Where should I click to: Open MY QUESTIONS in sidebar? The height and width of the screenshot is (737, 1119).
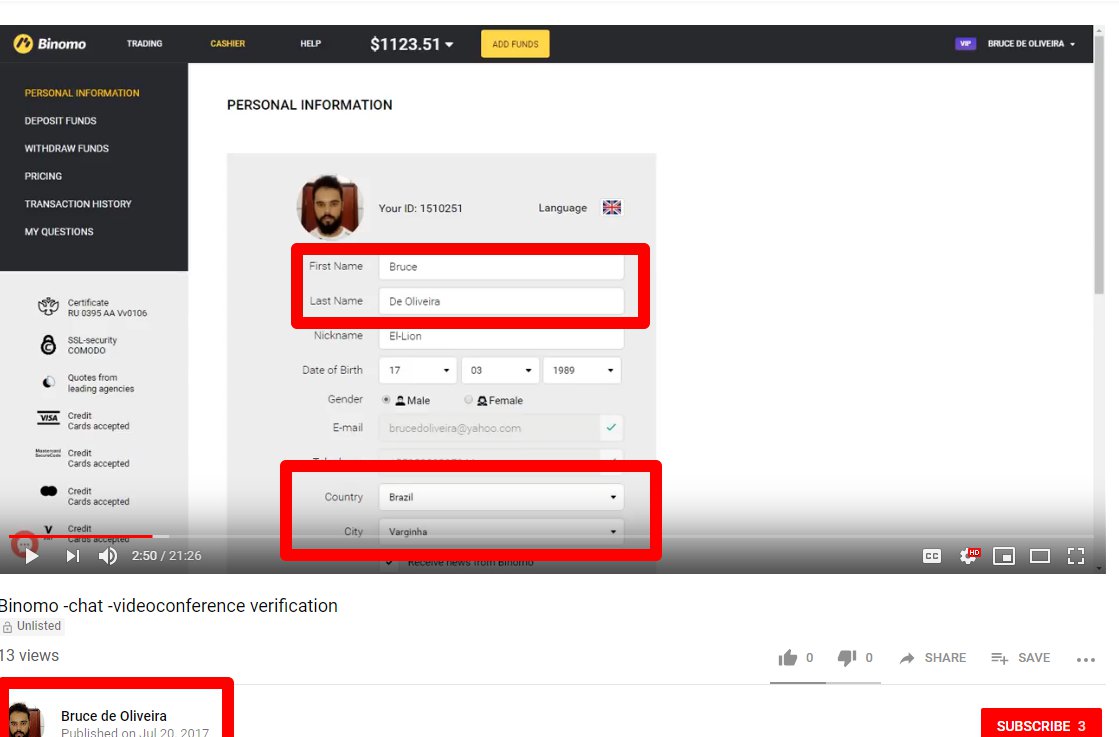pos(59,232)
